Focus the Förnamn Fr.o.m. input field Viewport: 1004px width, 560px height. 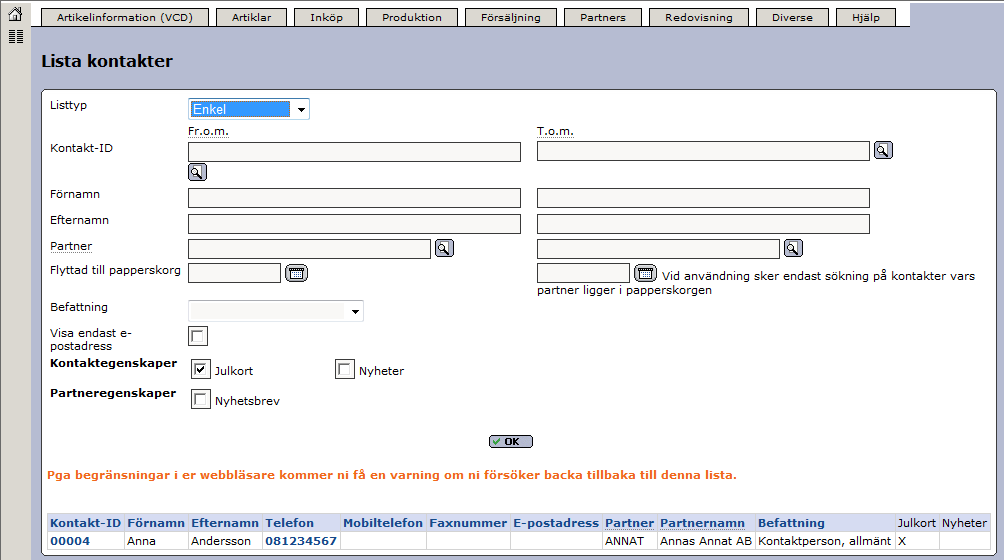[x=354, y=198]
